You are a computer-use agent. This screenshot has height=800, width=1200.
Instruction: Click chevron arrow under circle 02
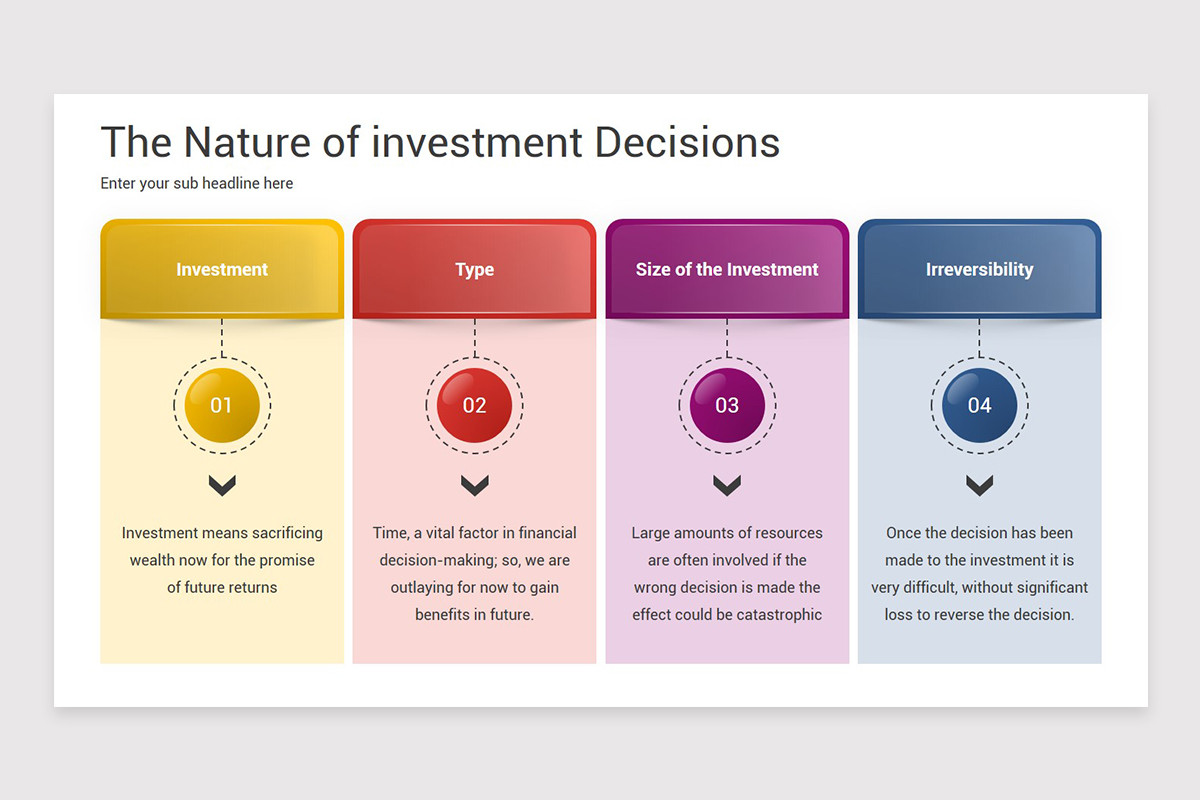click(x=474, y=486)
